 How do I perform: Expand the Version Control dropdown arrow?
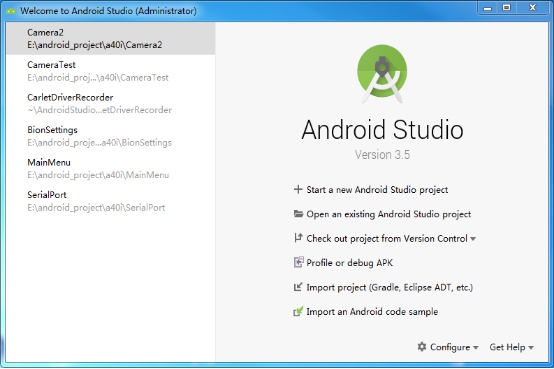pyautogui.click(x=473, y=239)
